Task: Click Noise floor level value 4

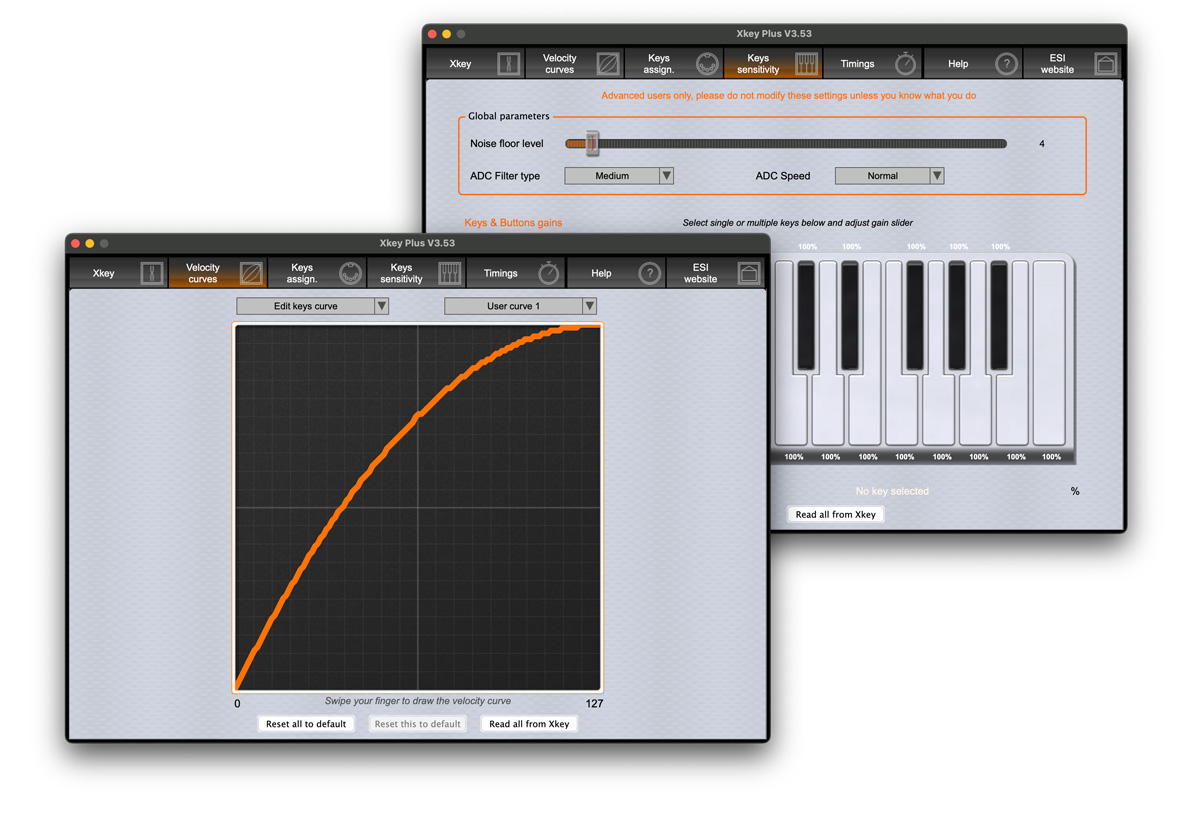Action: 1042,144
